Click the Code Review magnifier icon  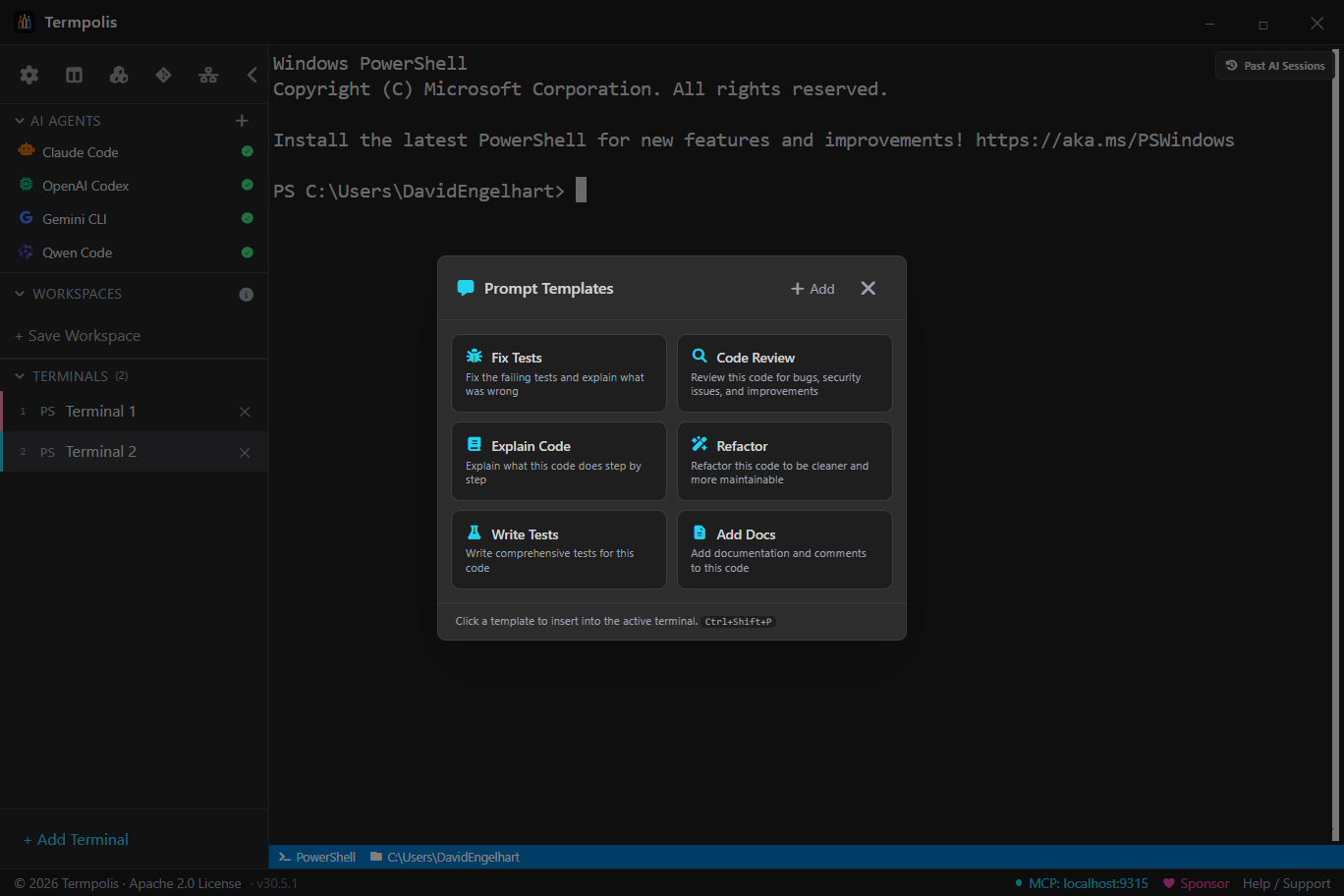(700, 356)
